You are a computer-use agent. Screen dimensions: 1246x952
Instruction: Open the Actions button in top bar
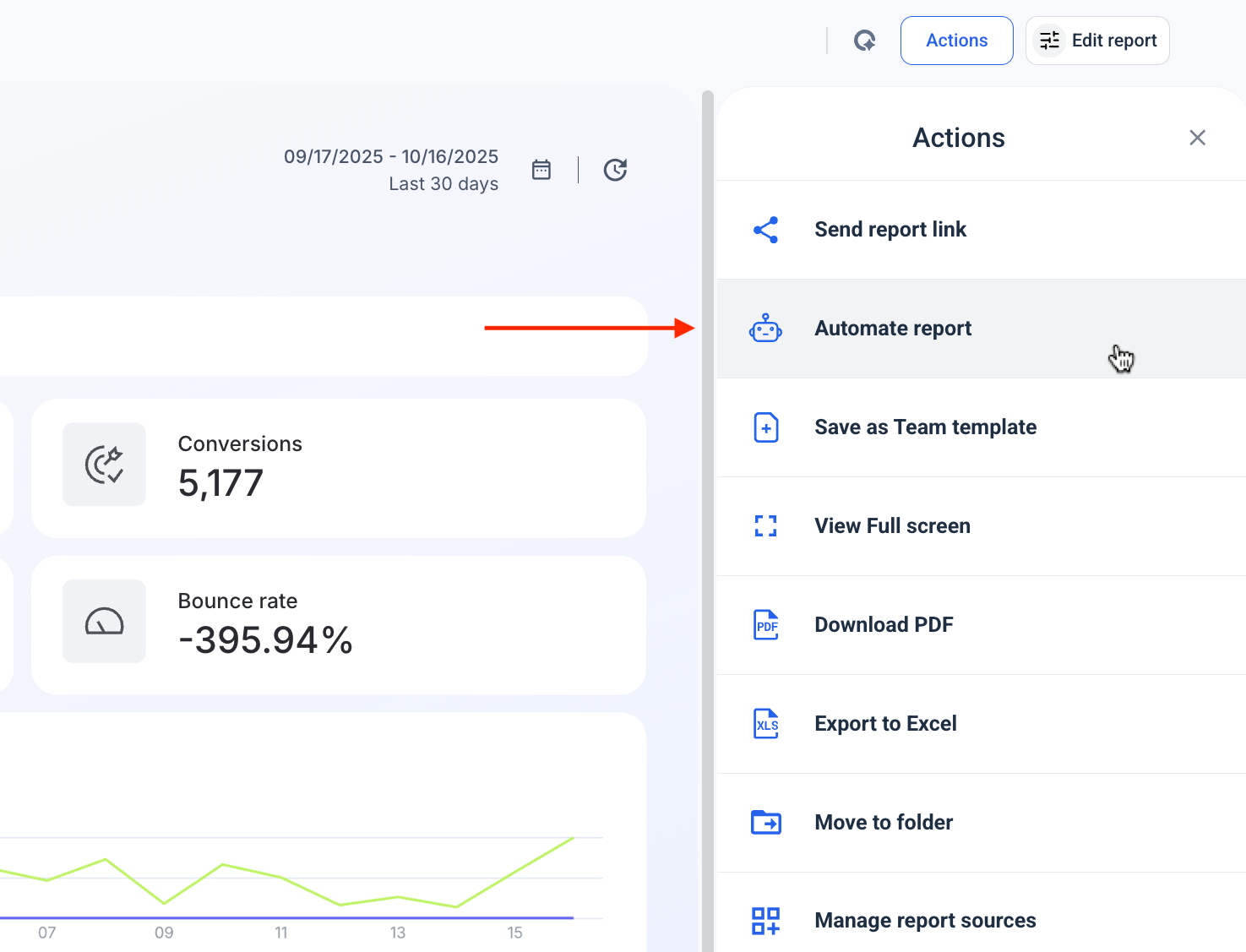pos(956,41)
